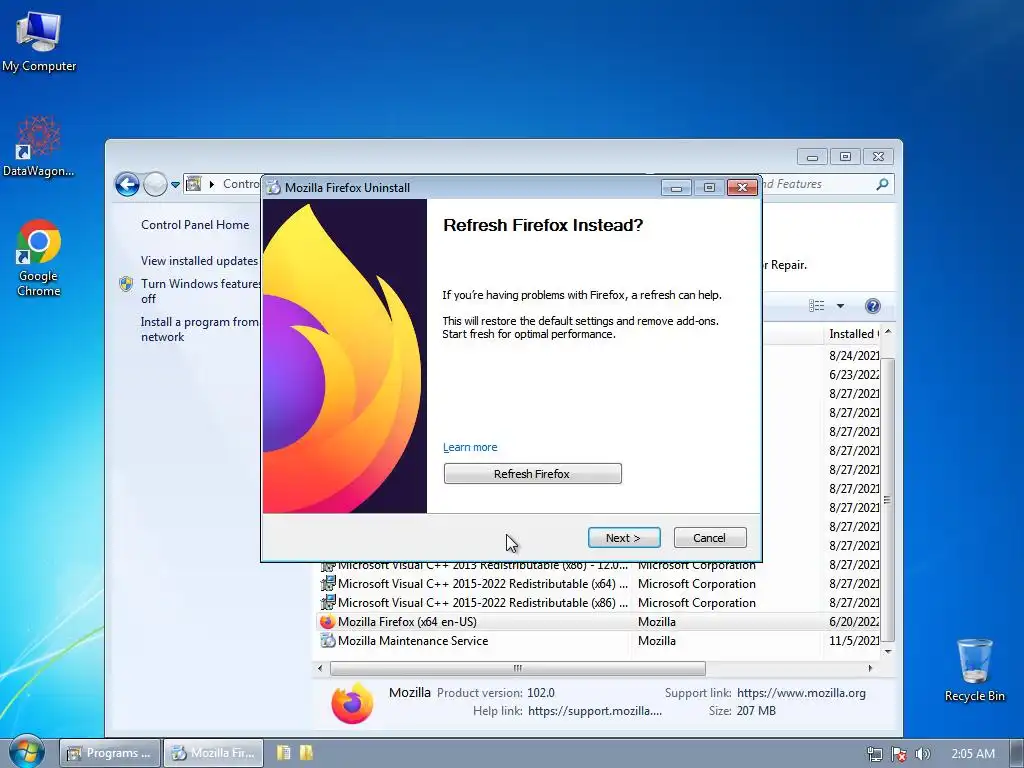Click the up arrow of vertical scrollbar
1024x768 pixels.
(x=888, y=332)
